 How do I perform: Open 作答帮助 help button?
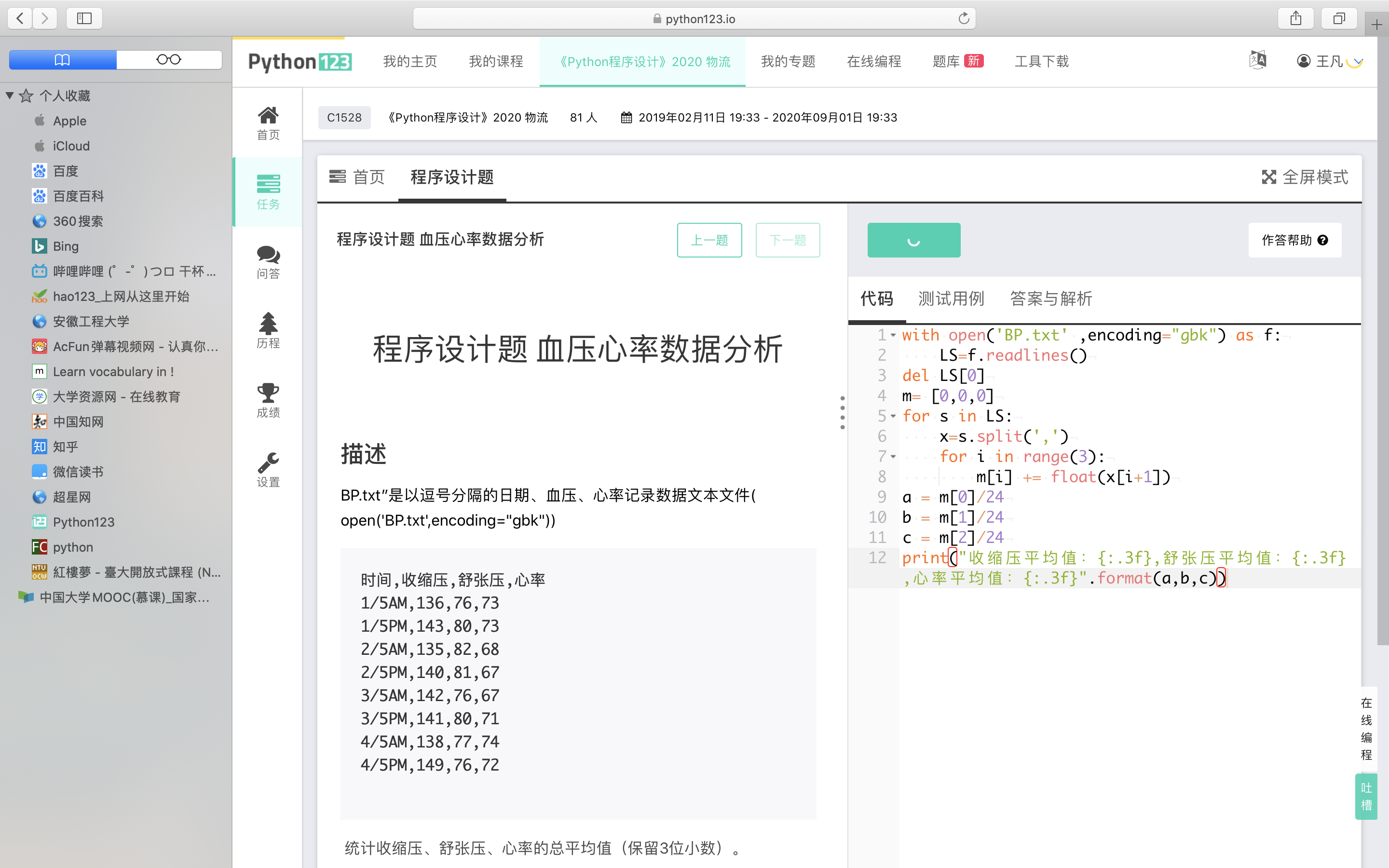coord(1294,240)
